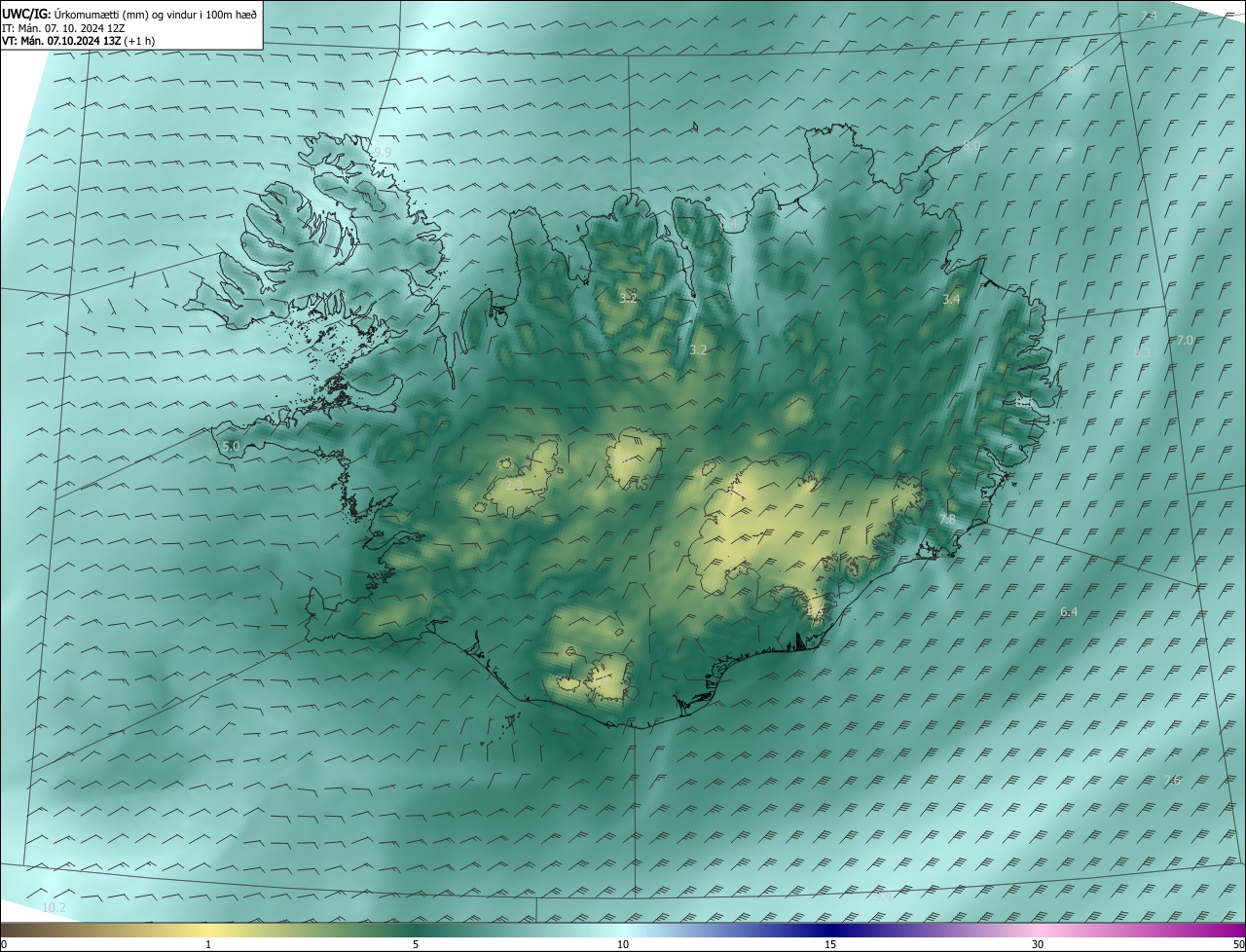Click the '7.0' value label on the map
Viewport: 1246px width, 952px height.
tap(1185, 341)
